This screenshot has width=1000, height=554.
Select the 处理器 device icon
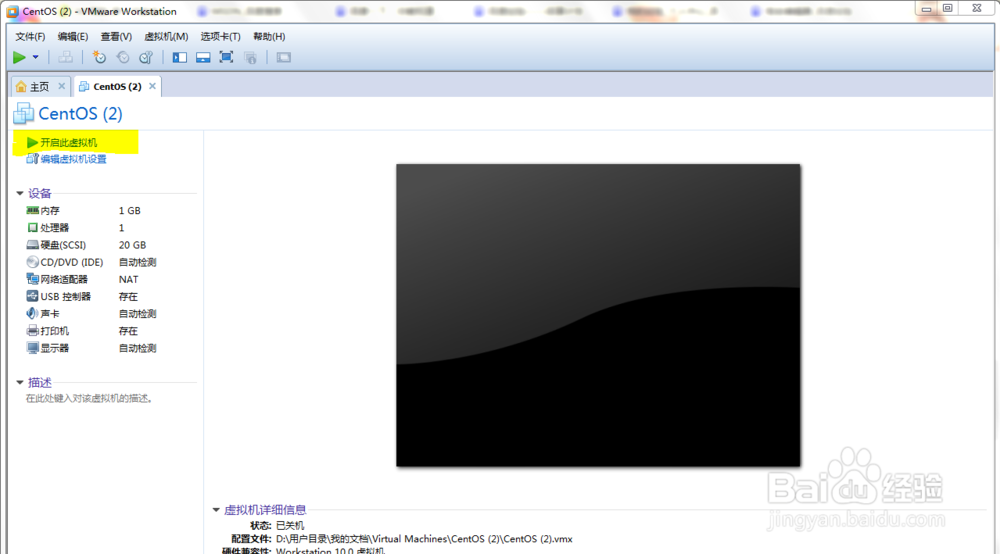pos(33,228)
